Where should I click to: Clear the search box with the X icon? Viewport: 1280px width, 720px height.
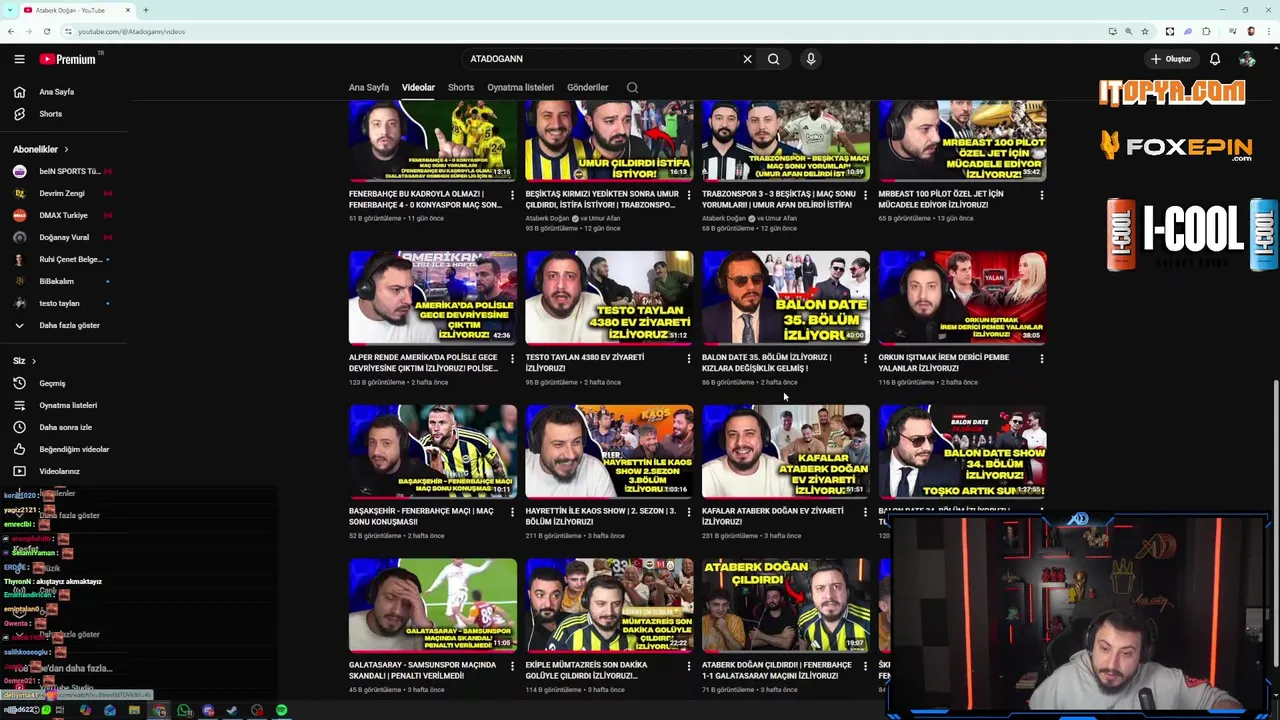point(747,59)
